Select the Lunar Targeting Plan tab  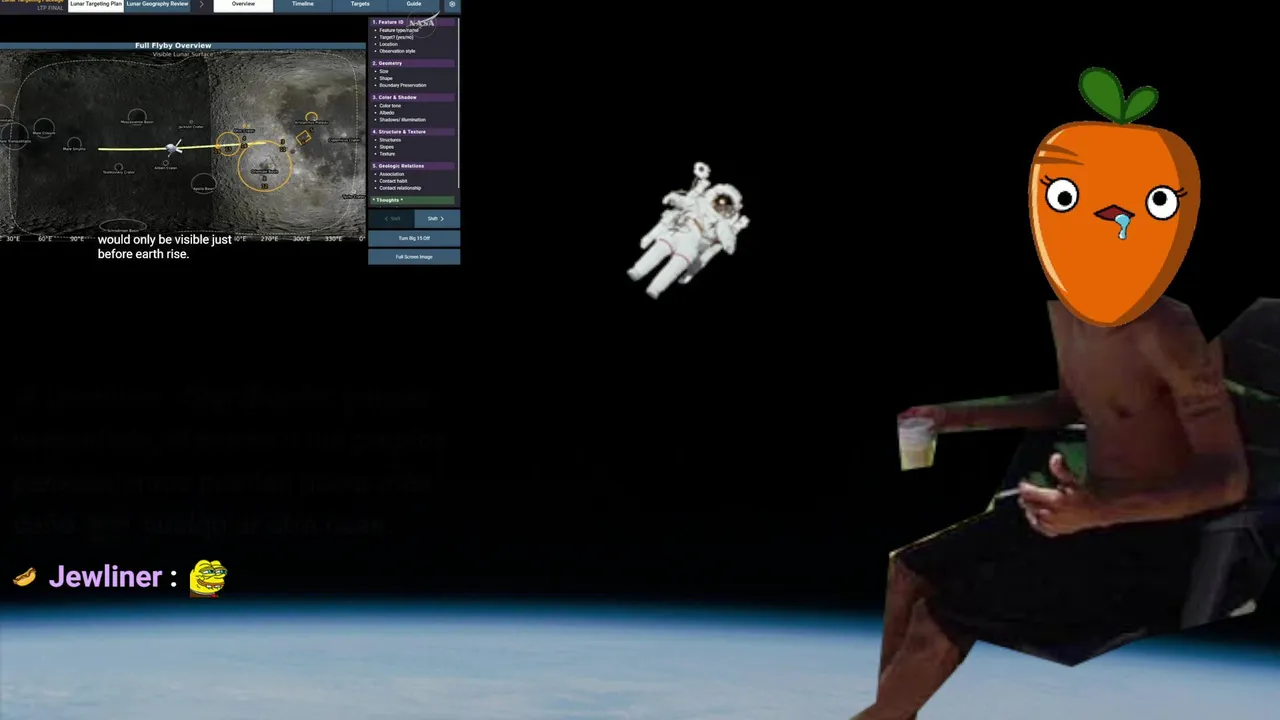click(x=96, y=4)
